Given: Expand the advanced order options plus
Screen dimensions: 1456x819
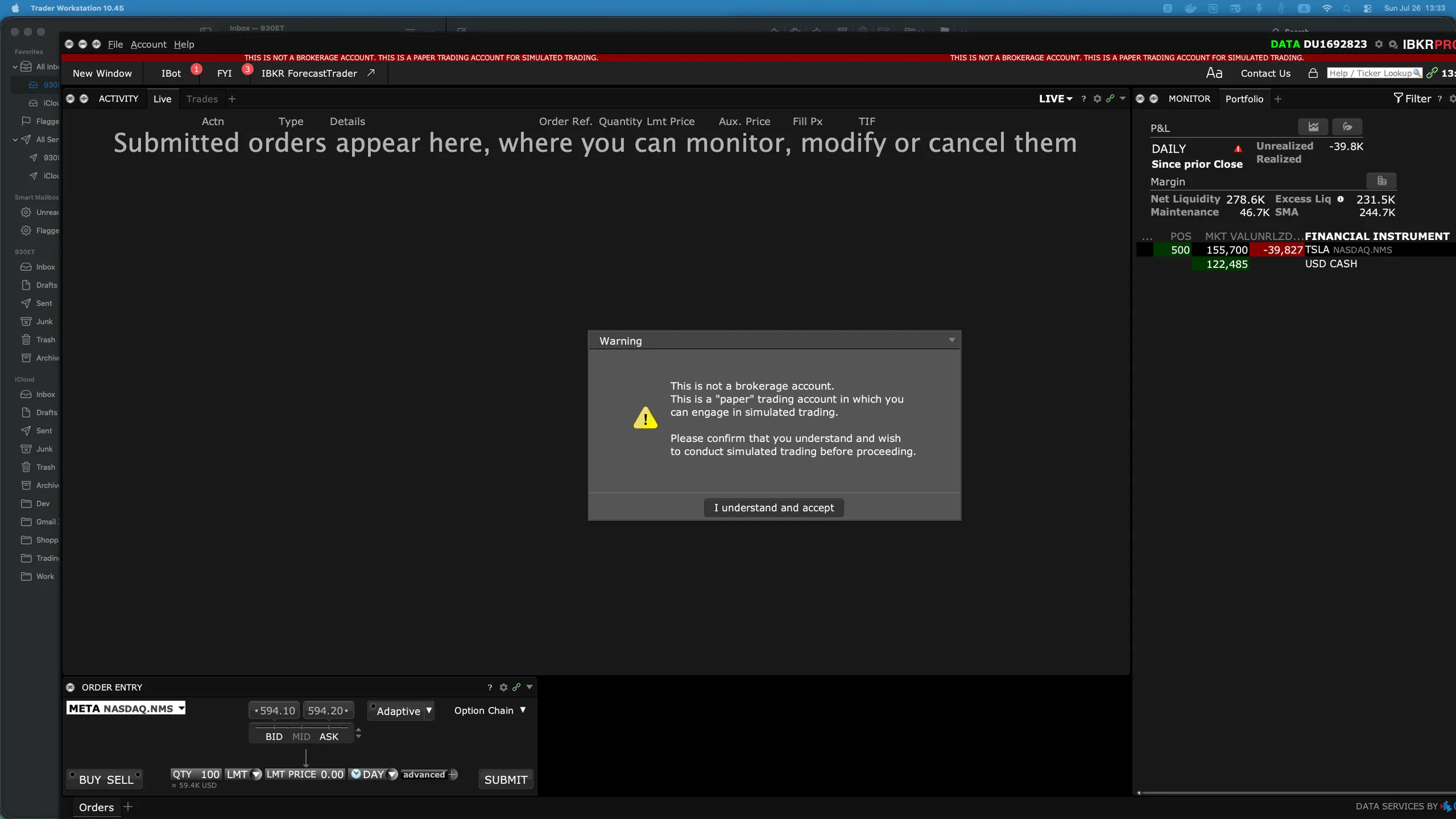Looking at the screenshot, I should 453,774.
